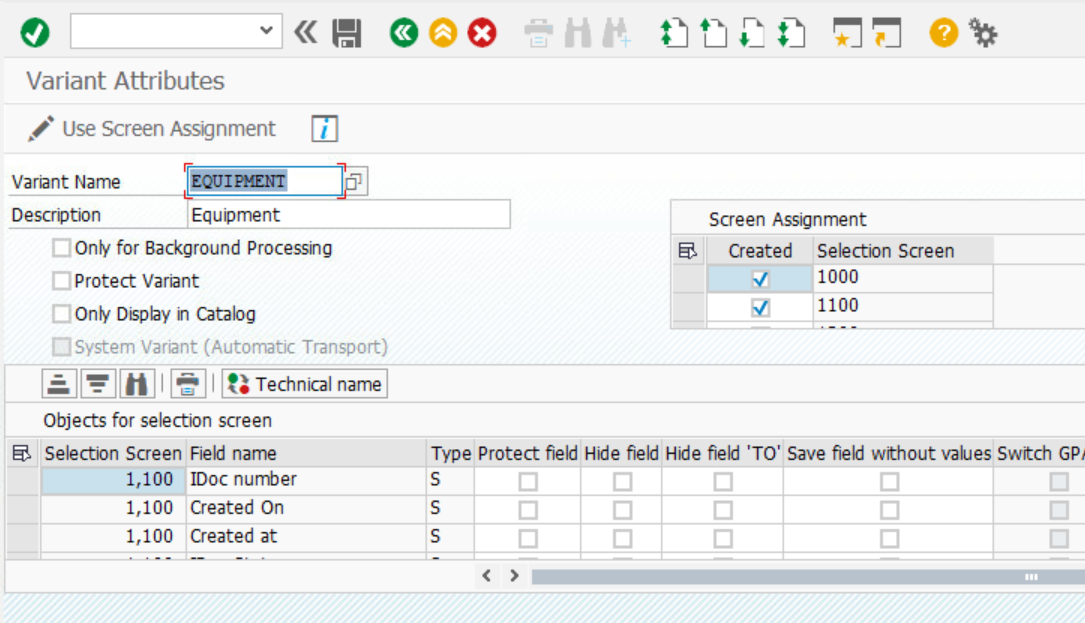
Task: Click the Technical name button
Action: tap(304, 383)
